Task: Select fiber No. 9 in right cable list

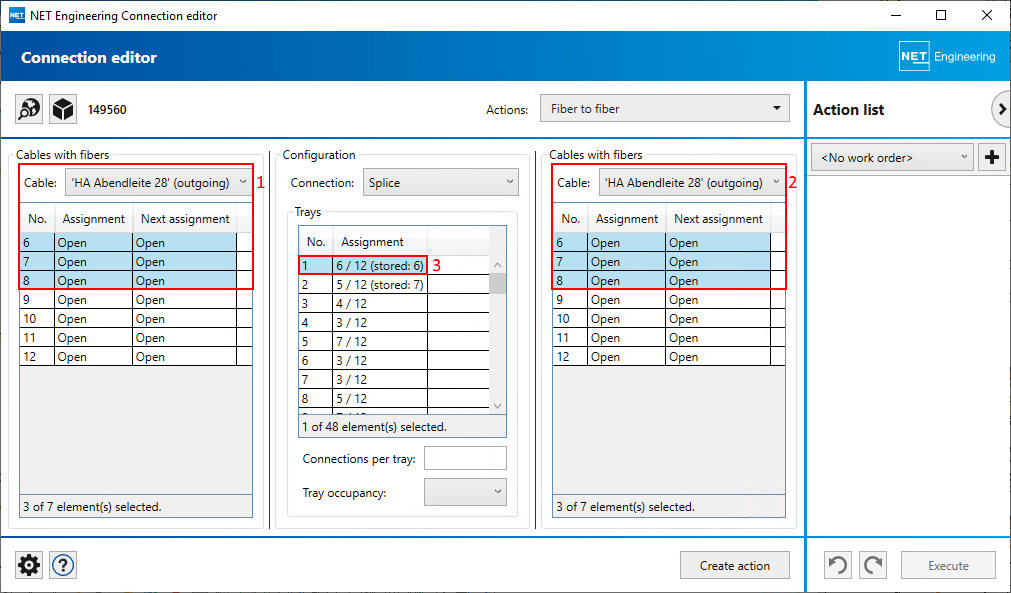Action: point(669,300)
